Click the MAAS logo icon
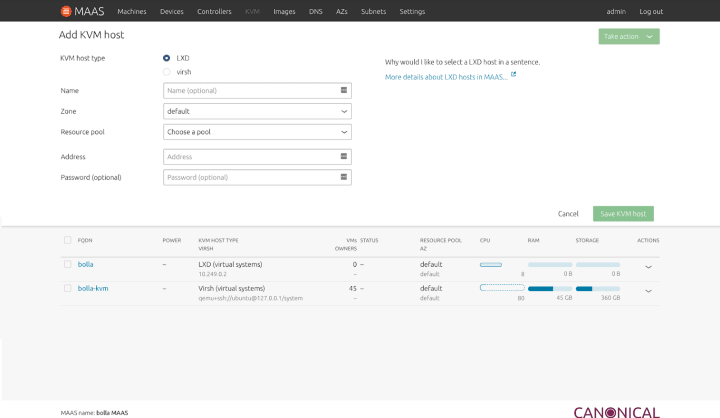 click(x=66, y=11)
